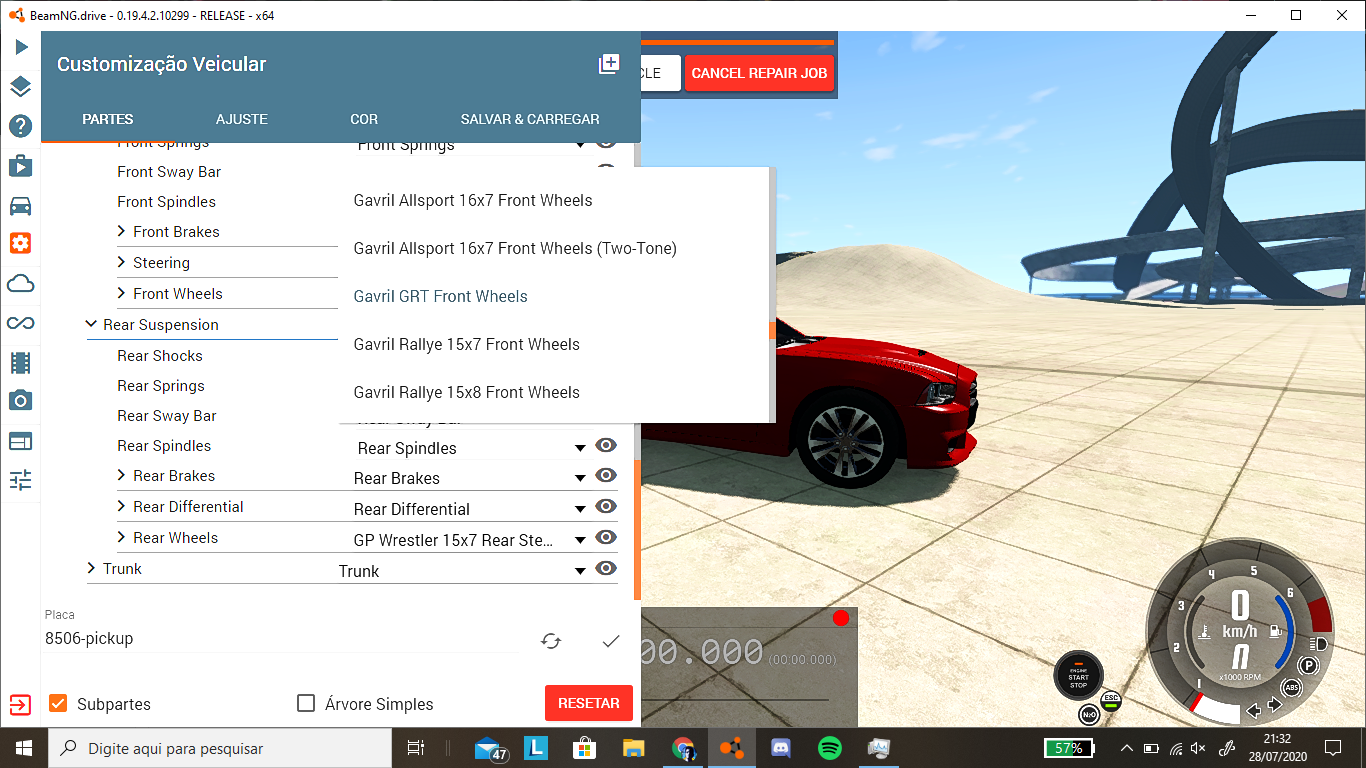Viewport: 1366px width, 768px height.
Task: Expand the Front Wheels tree node
Action: (122, 293)
